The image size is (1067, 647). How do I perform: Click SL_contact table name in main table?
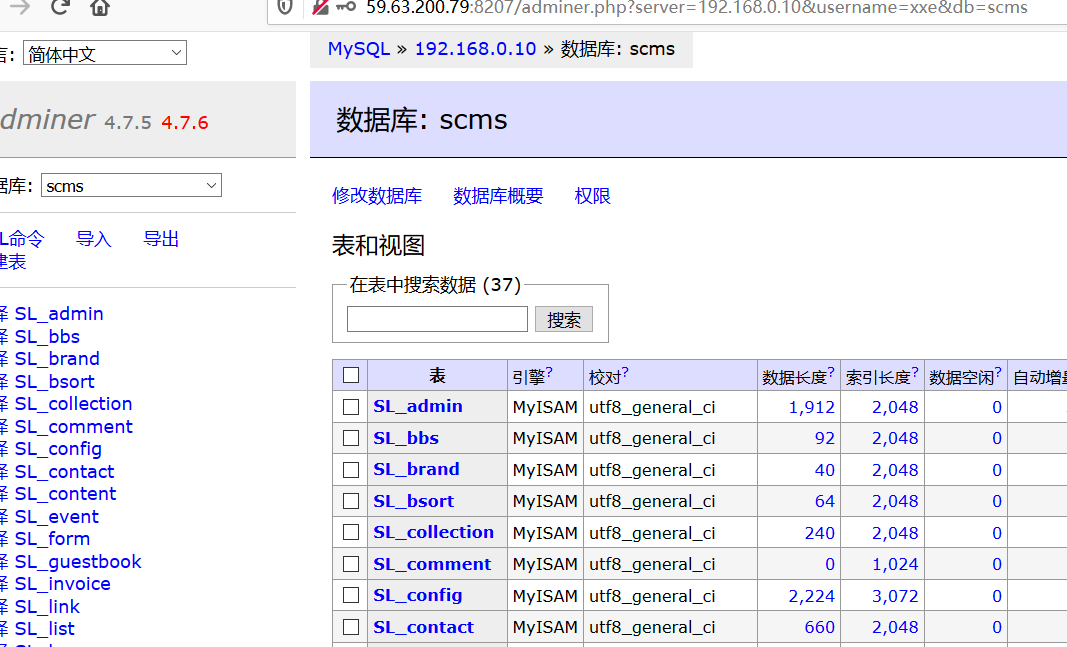(423, 627)
